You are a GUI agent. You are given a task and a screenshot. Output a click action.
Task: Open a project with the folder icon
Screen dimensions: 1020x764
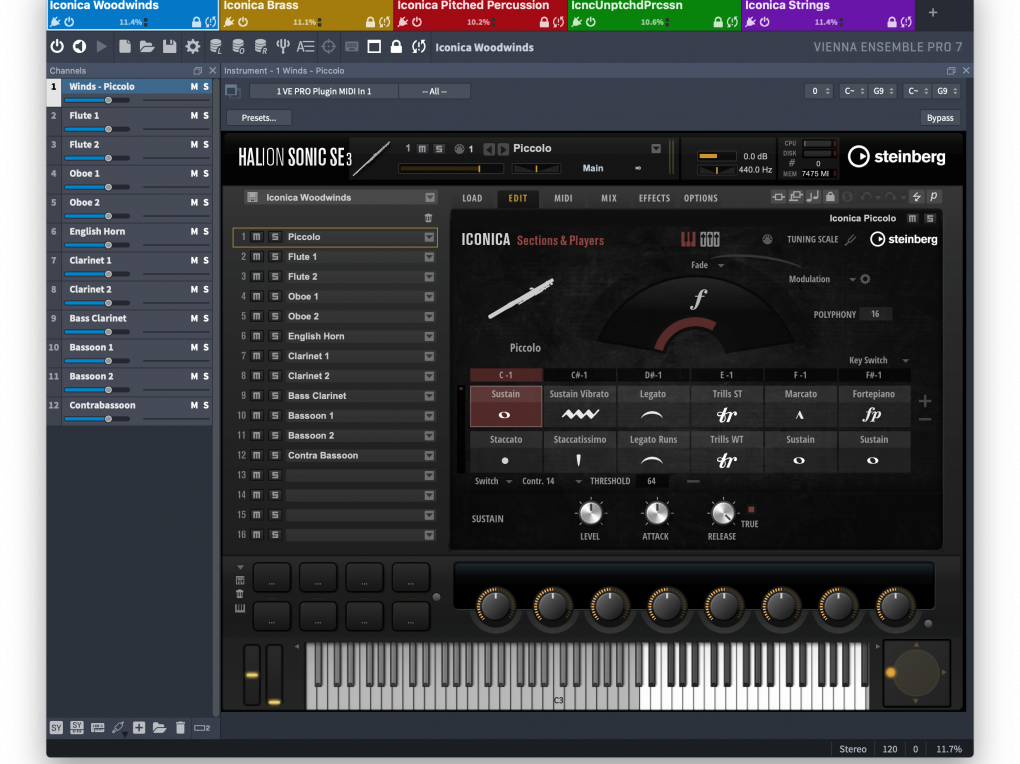point(147,47)
